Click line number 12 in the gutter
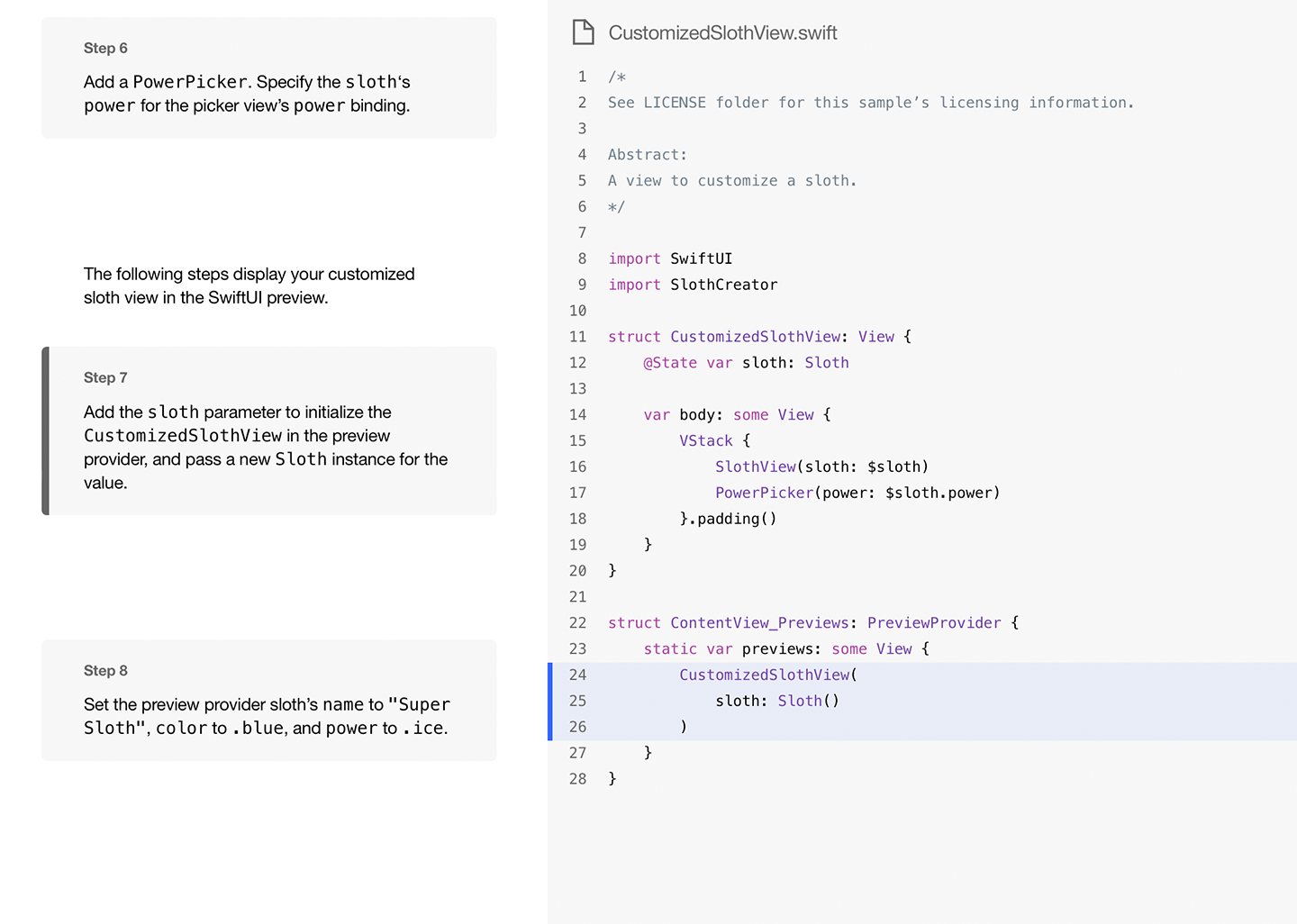The width and height of the screenshot is (1297, 924). (x=577, y=363)
